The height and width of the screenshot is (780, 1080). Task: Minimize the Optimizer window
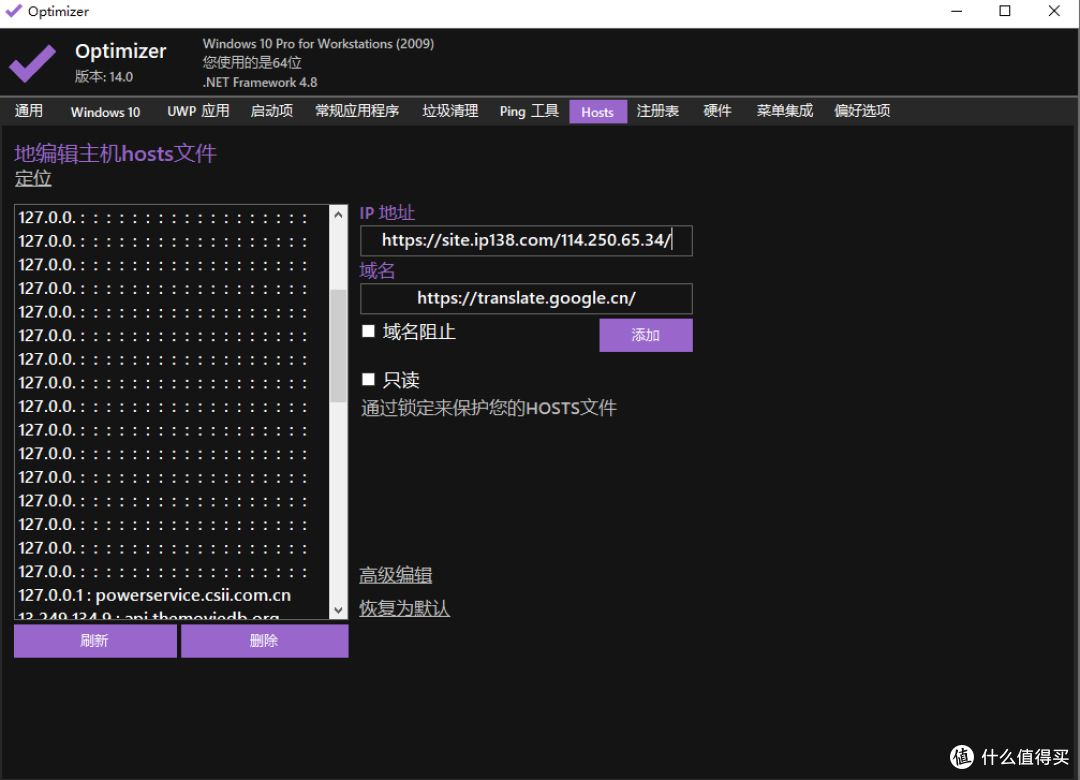coord(956,11)
